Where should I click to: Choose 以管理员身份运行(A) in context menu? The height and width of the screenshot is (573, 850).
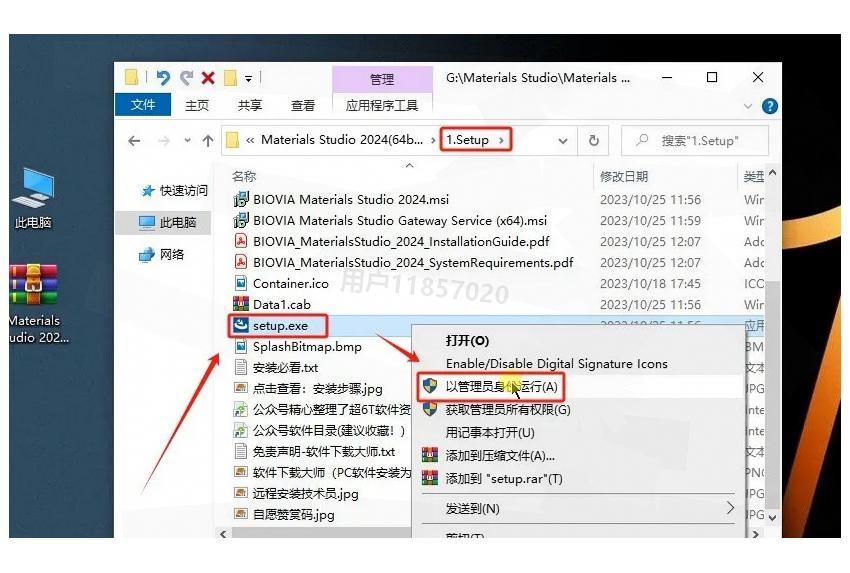click(501, 387)
